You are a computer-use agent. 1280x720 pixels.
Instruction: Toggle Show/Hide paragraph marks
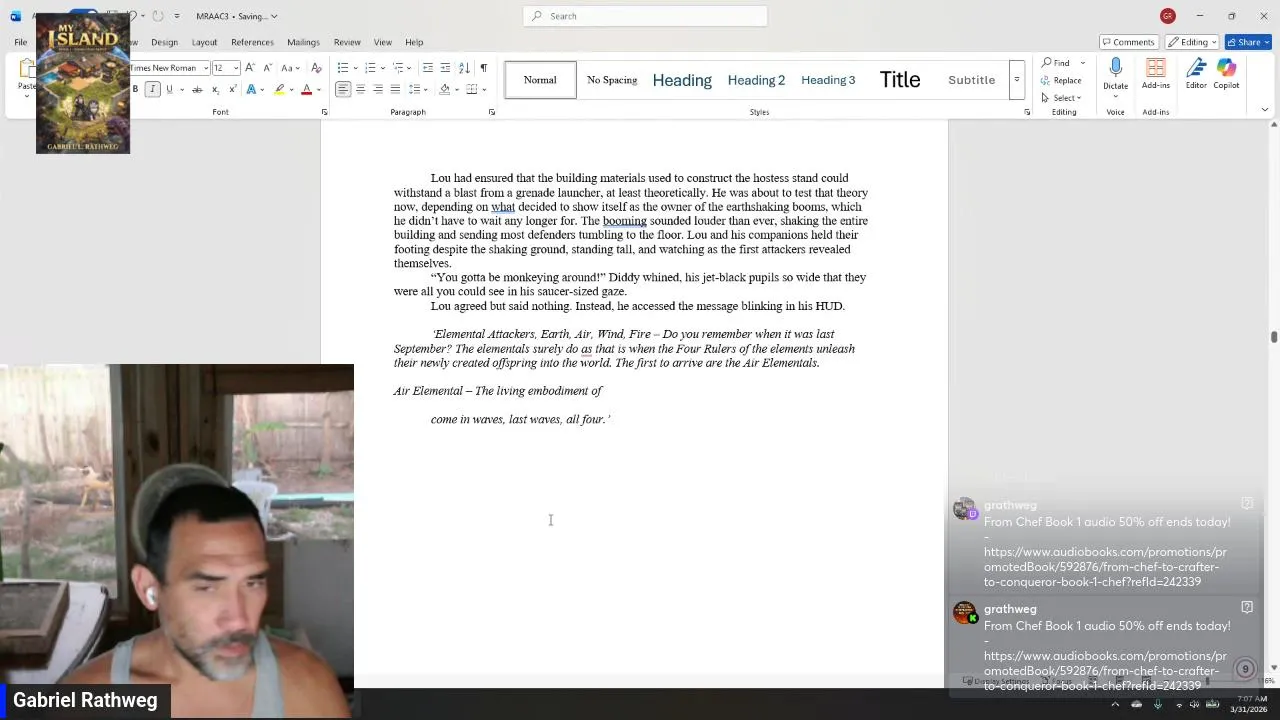484,68
